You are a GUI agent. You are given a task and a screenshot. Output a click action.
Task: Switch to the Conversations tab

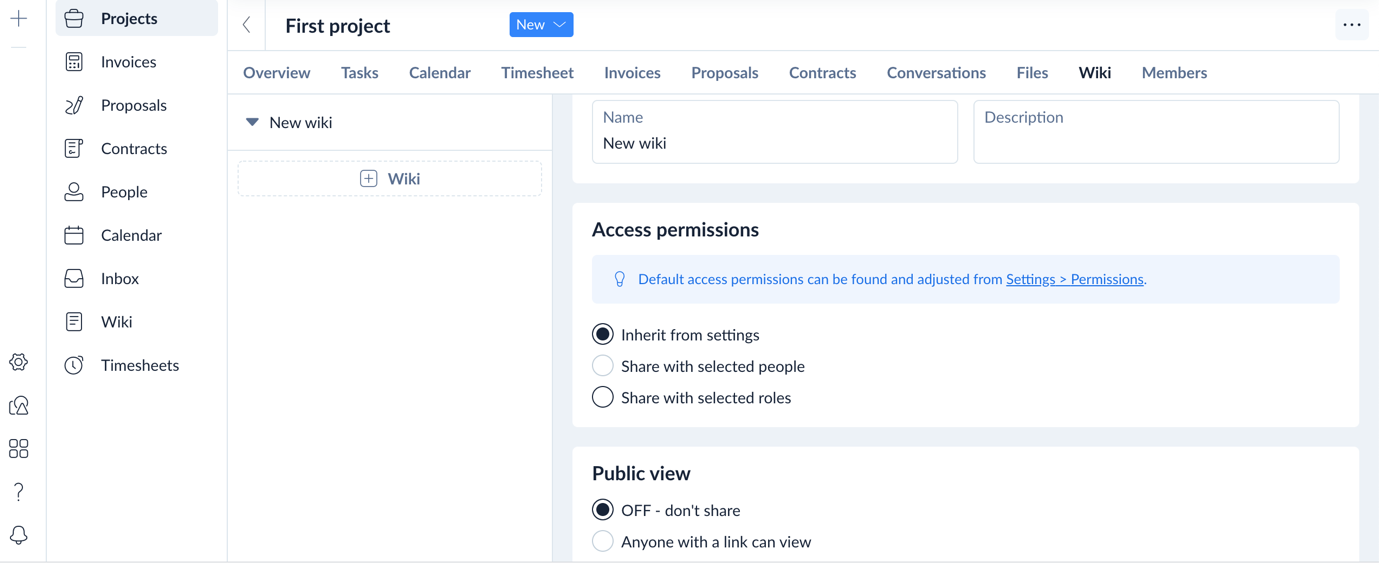click(x=936, y=73)
